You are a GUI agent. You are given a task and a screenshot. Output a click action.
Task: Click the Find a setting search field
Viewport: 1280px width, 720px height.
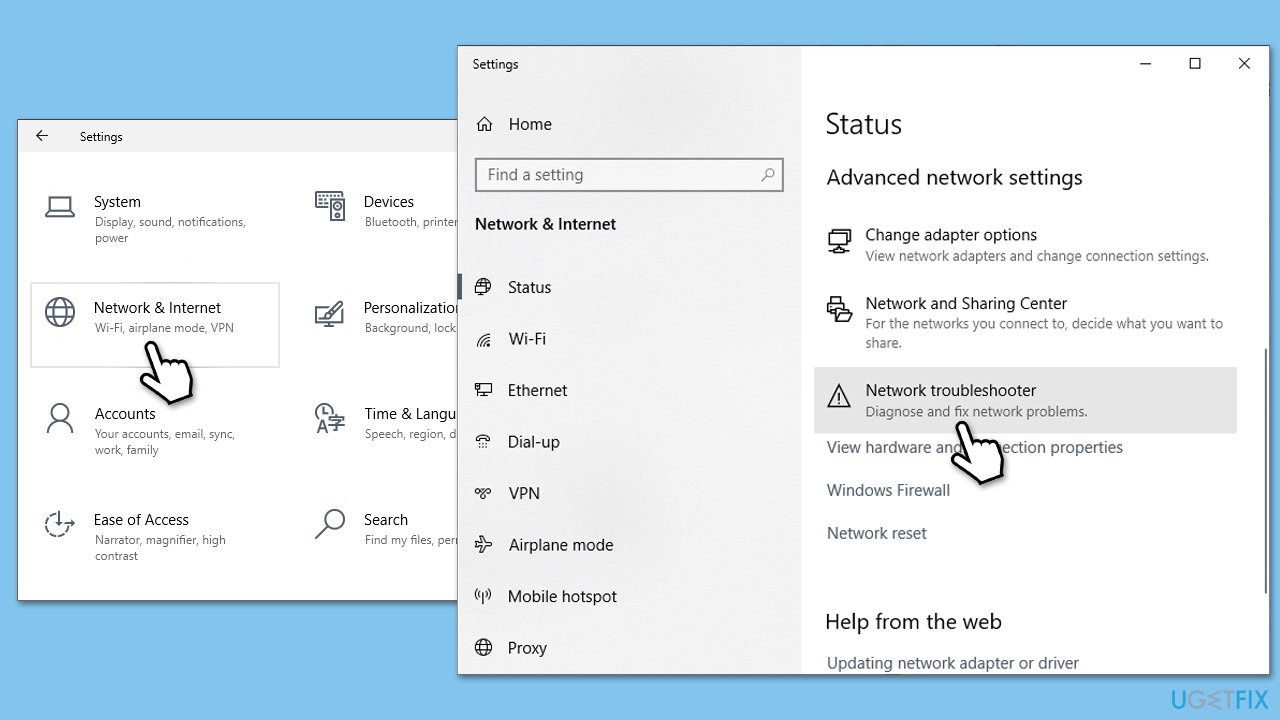[x=629, y=174]
